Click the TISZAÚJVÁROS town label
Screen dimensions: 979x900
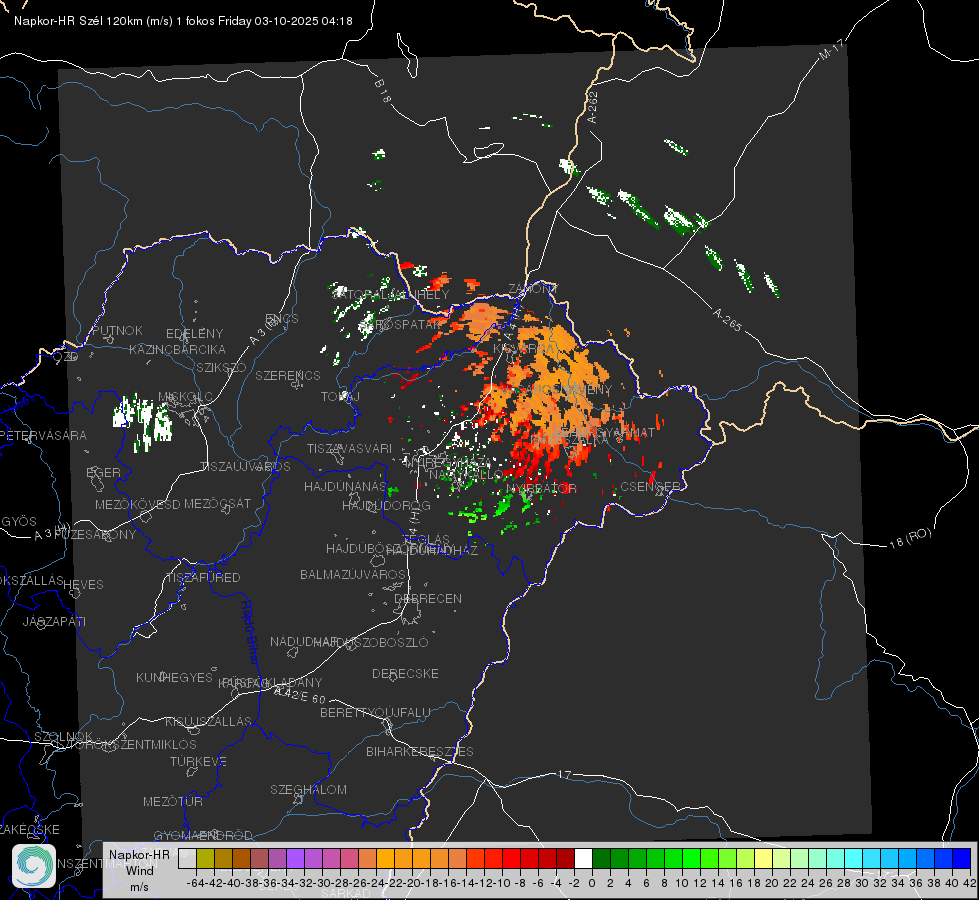click(245, 467)
